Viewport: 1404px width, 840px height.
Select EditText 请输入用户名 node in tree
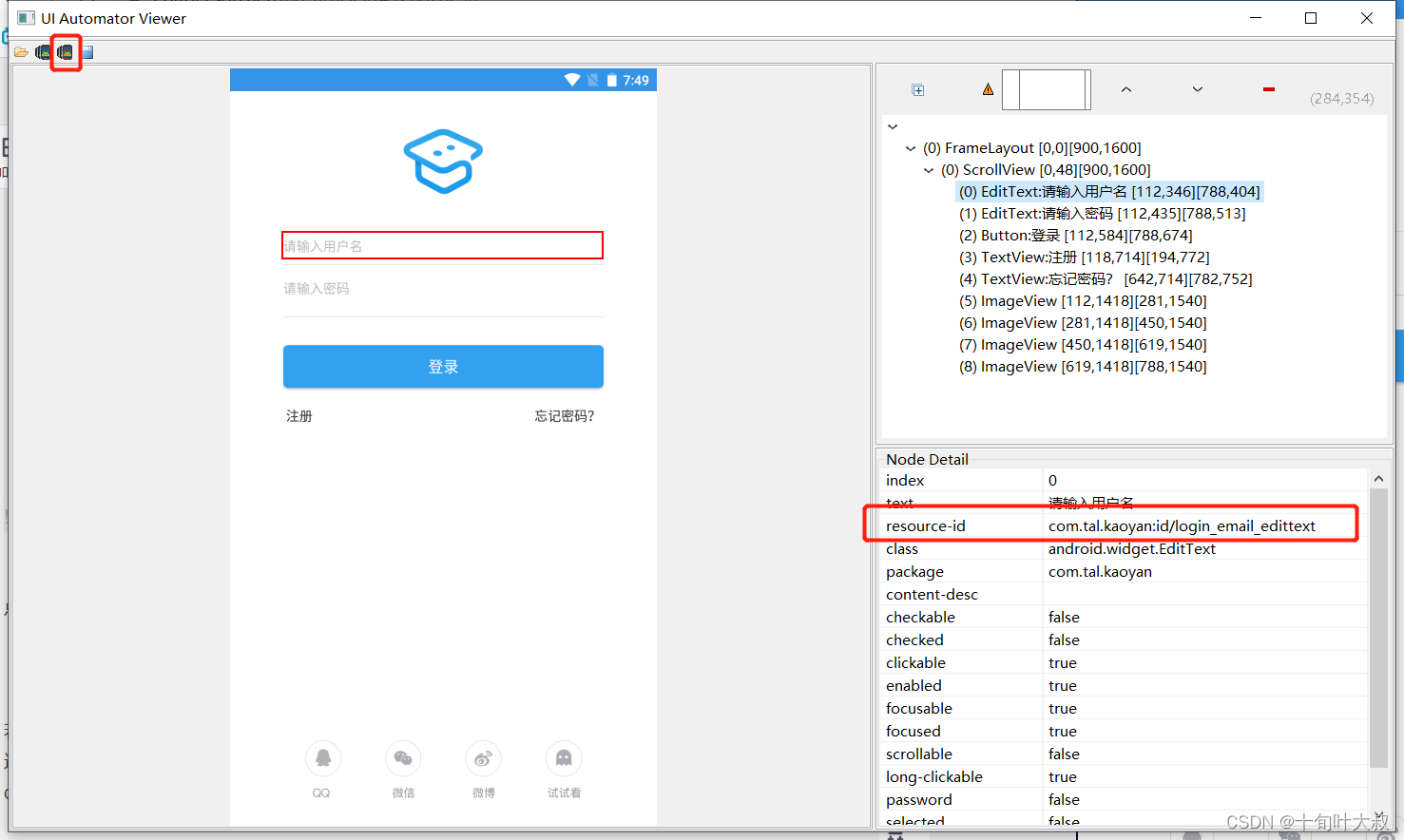point(1109,192)
